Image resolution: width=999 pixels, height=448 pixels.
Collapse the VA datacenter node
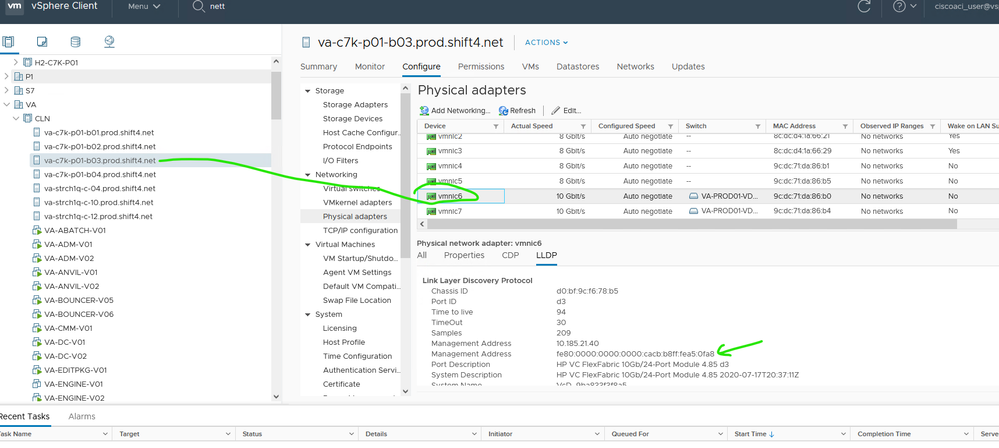[6, 105]
